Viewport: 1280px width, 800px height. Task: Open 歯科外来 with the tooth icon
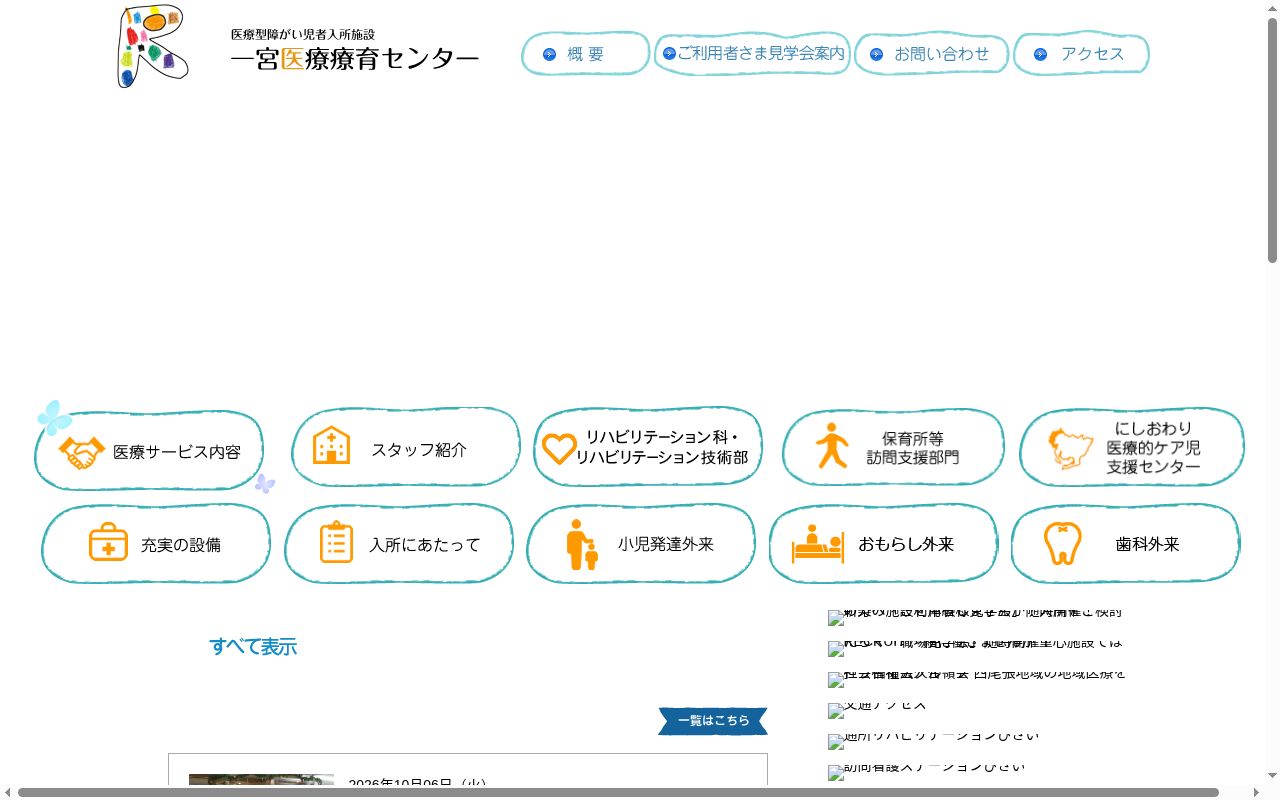coord(1126,544)
